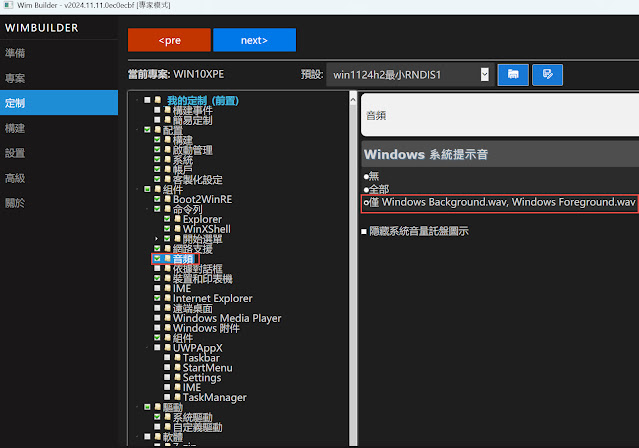Click the folder icon beside UWPAppX
Image resolution: width=639 pixels, height=448 pixels.
(x=167, y=347)
